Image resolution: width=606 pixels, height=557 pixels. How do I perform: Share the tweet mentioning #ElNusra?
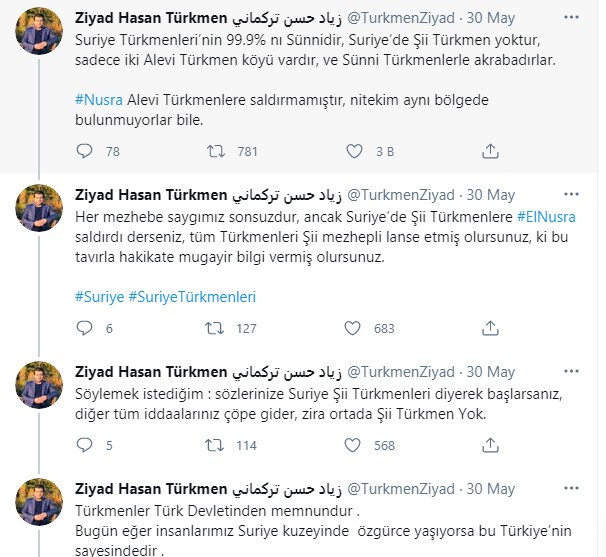490,328
